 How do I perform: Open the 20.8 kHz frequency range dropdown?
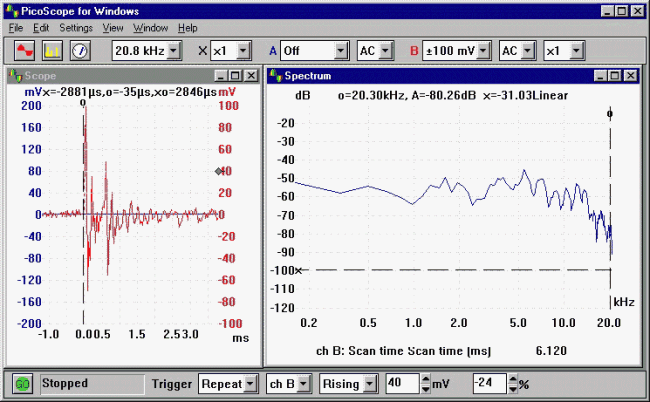(x=174, y=50)
